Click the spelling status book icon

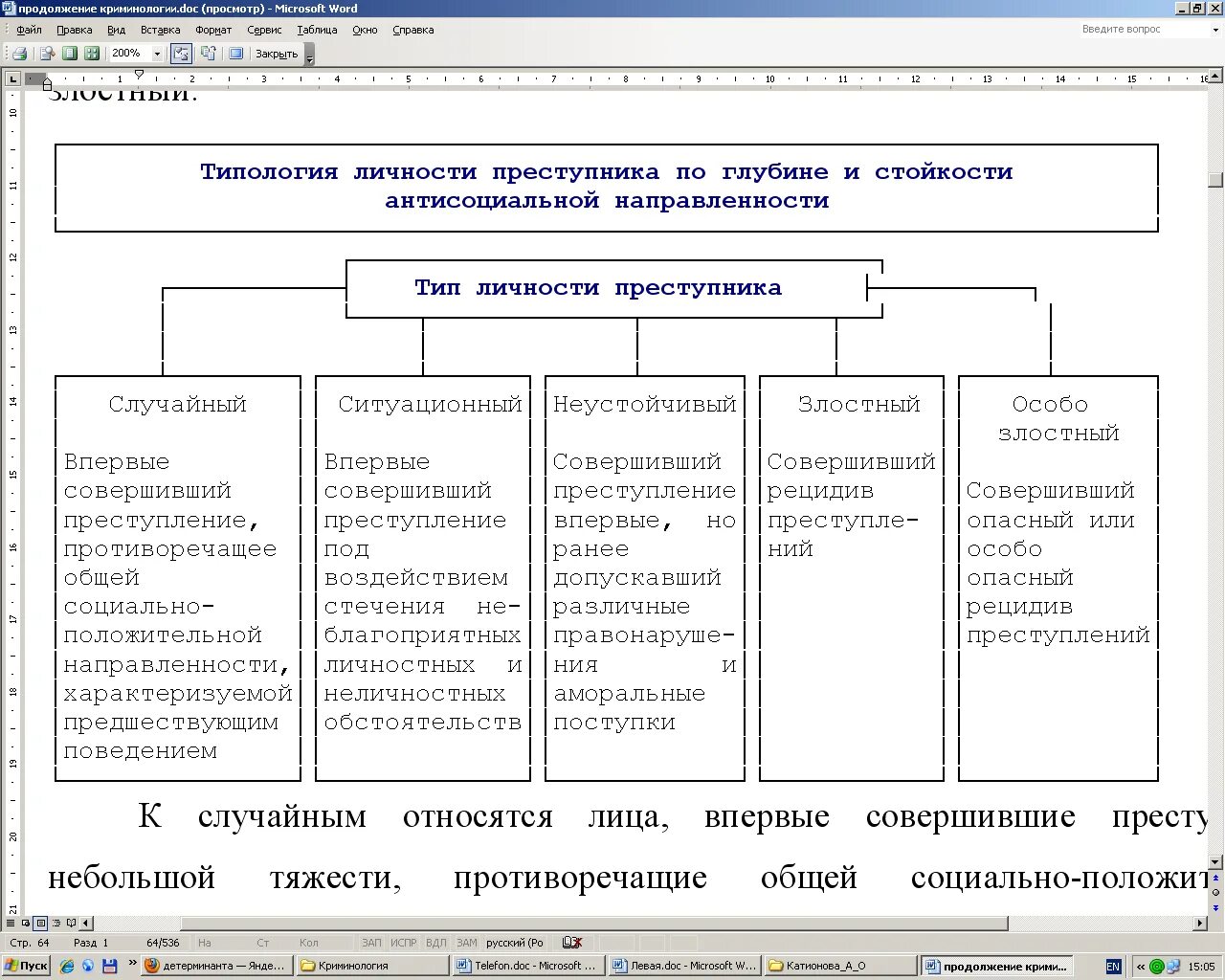pyautogui.click(x=570, y=942)
